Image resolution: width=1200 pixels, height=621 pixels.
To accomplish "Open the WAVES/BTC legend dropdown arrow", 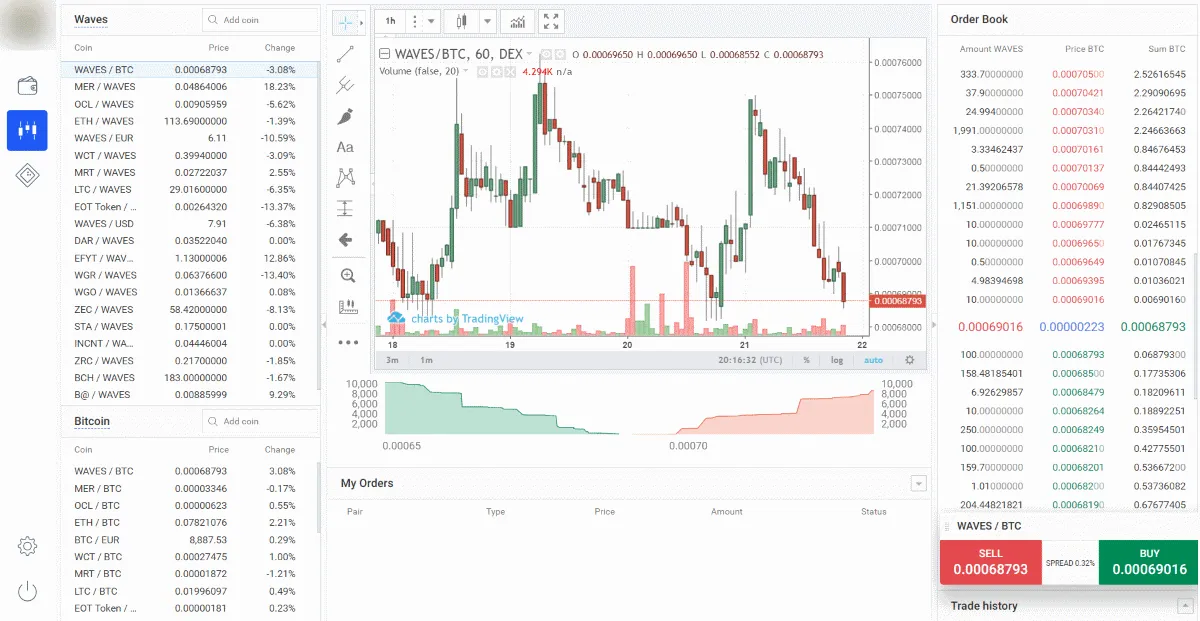I will tap(531, 55).
